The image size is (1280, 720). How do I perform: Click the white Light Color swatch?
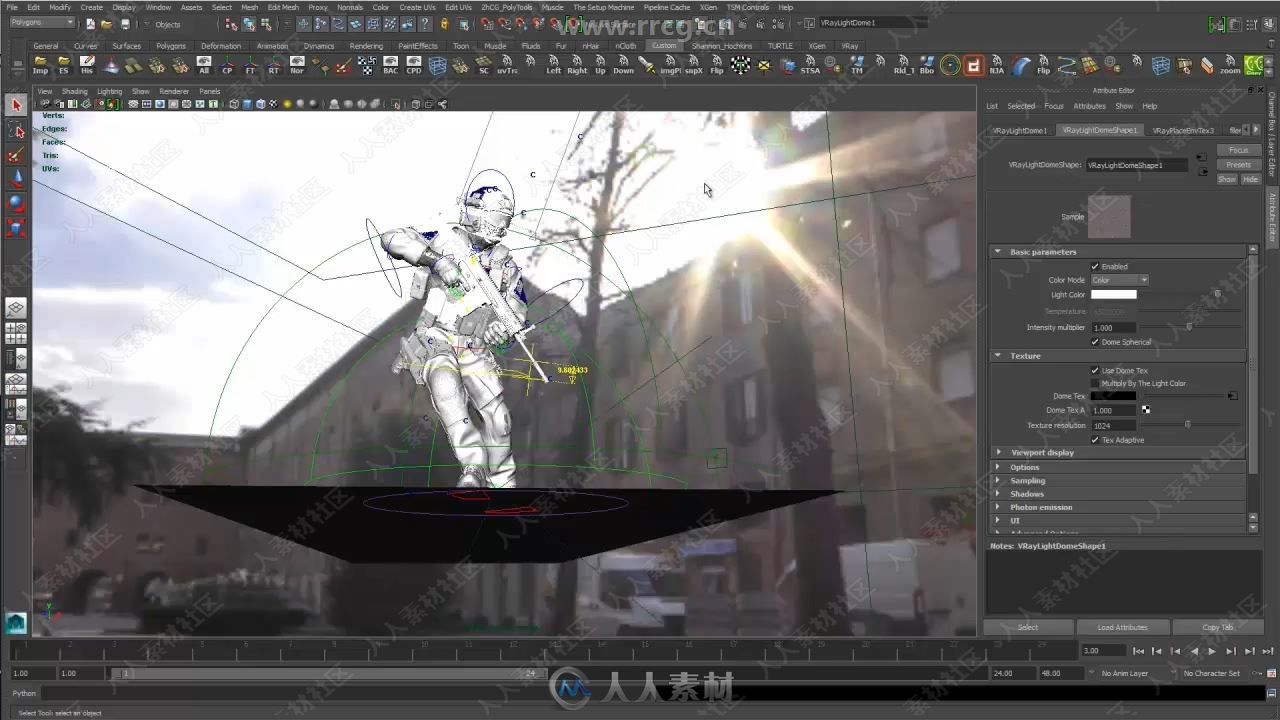[x=1113, y=295]
